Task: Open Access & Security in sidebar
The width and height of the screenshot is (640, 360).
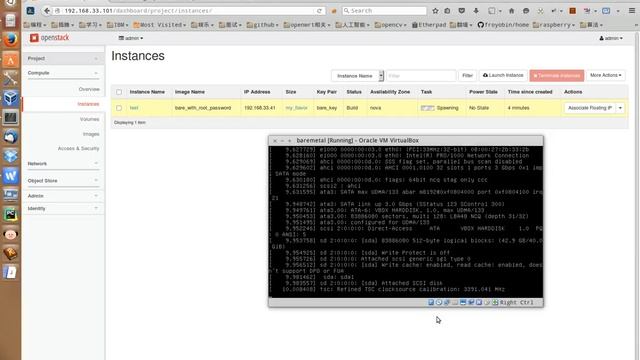Action: coord(78,149)
